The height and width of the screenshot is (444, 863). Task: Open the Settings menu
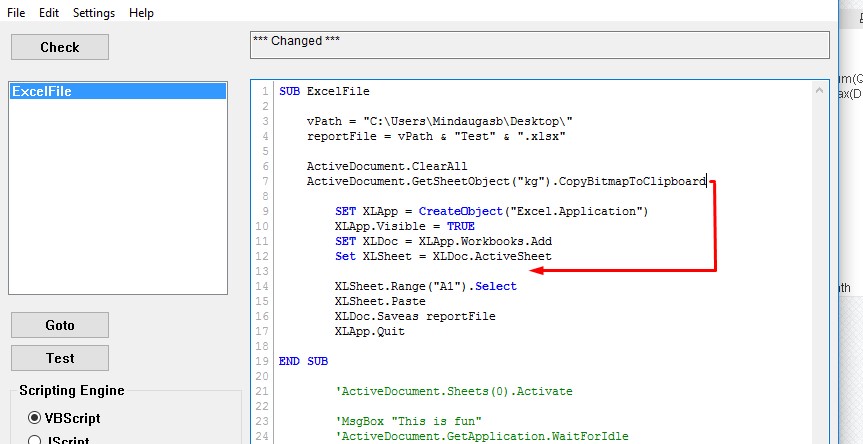(x=94, y=13)
